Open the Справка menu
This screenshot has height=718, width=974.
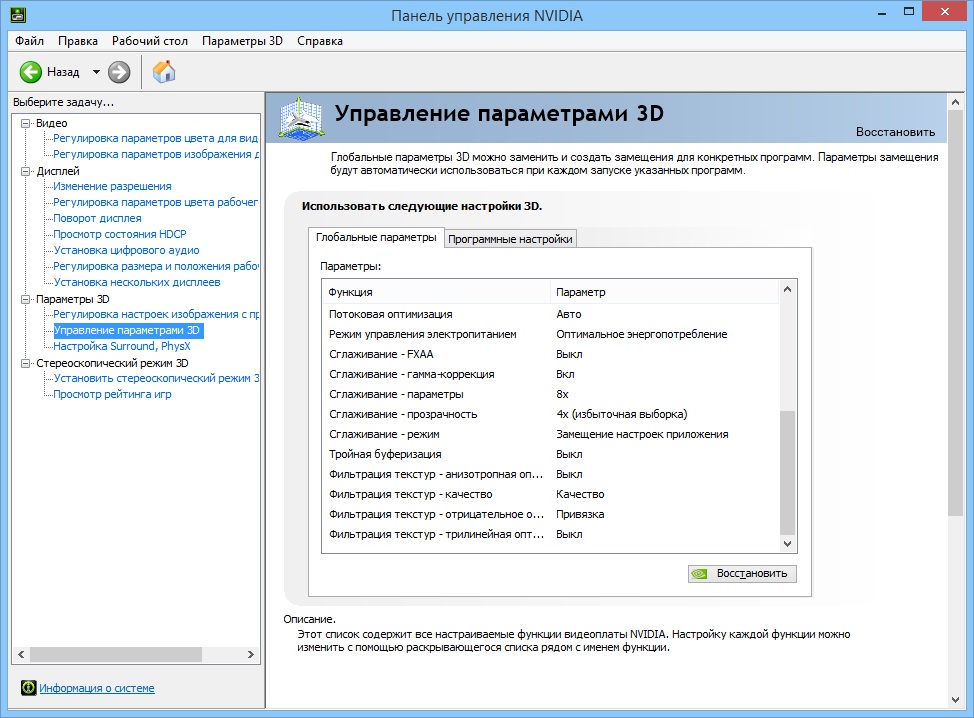pyautogui.click(x=320, y=41)
